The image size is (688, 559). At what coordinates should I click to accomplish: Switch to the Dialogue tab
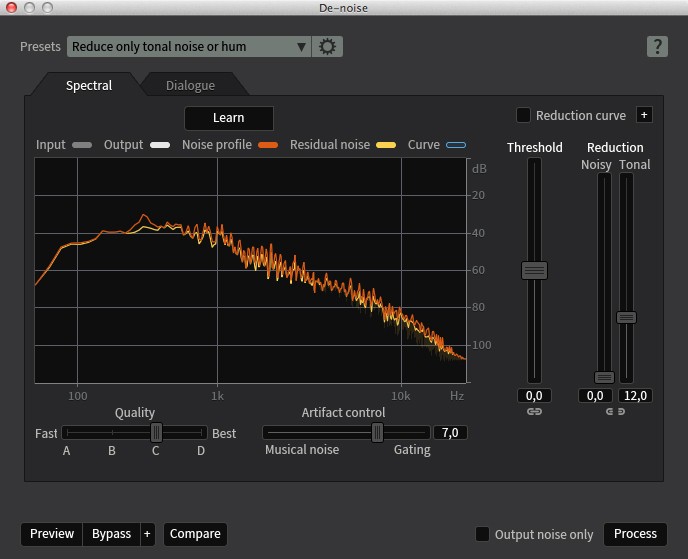click(x=190, y=85)
